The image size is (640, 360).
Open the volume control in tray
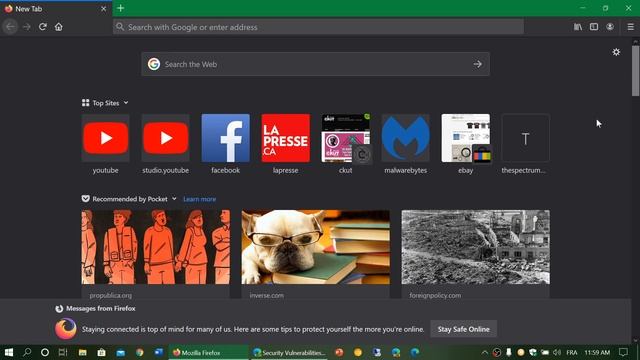click(557, 352)
